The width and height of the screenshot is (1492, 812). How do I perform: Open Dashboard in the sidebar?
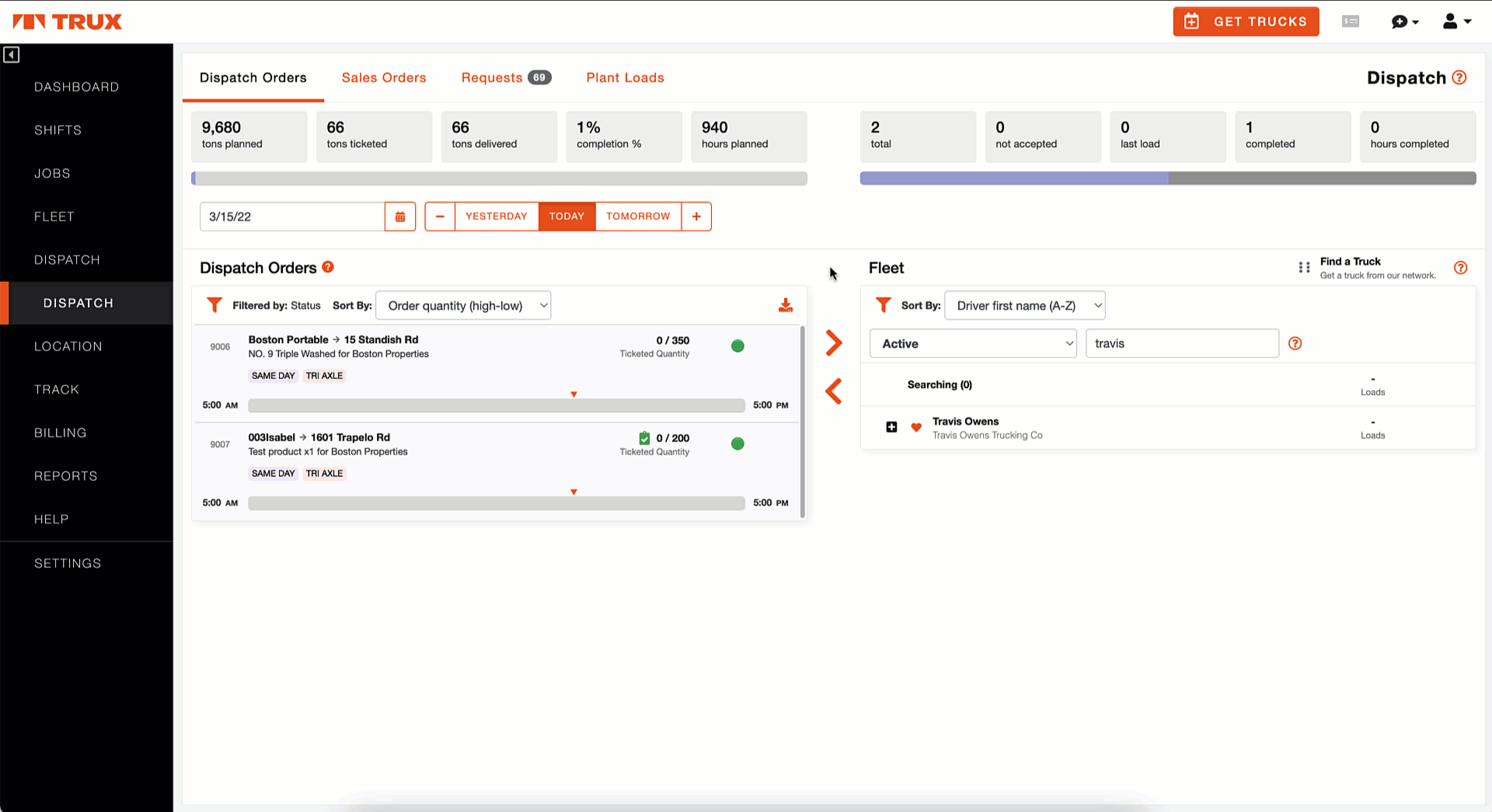tap(77, 87)
